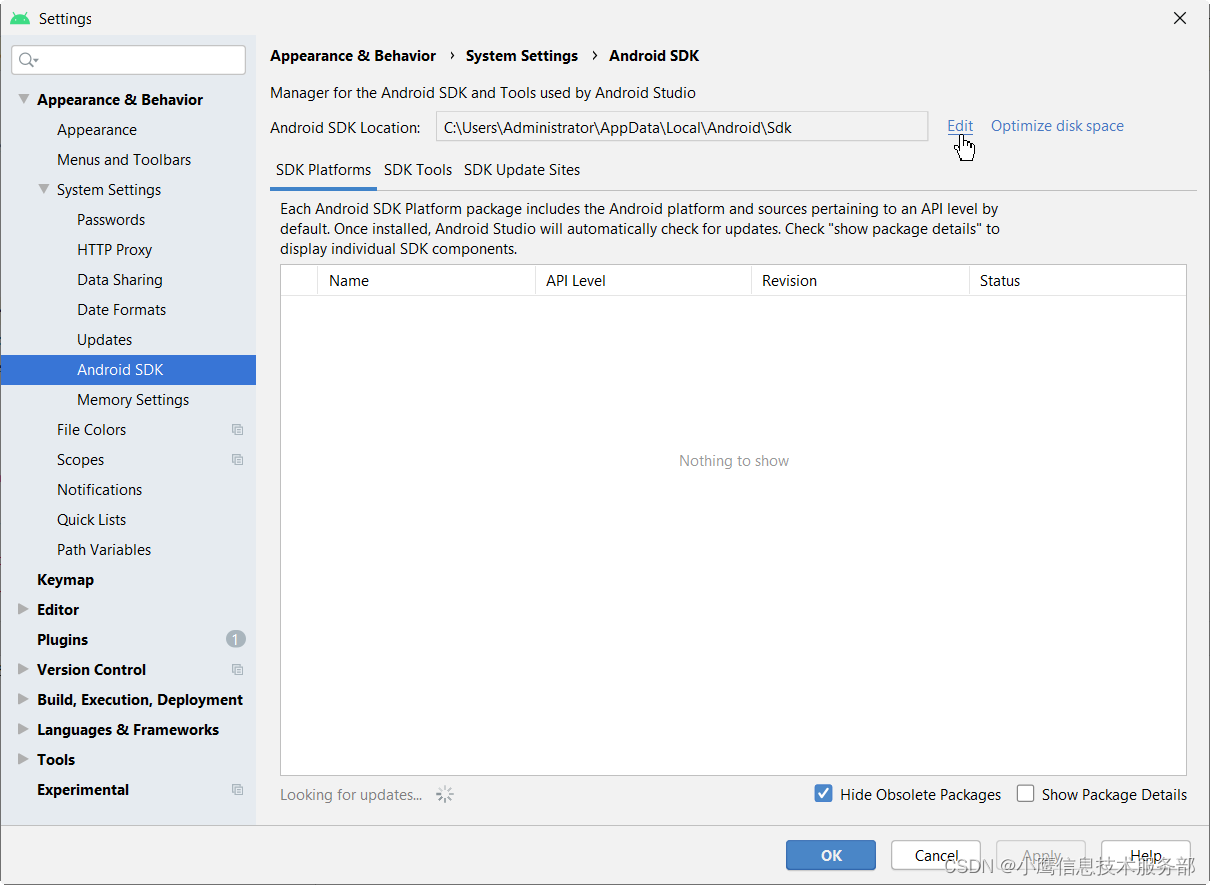This screenshot has width=1210, height=885.
Task: Click System Settings in breadcrumb
Action: 522,56
